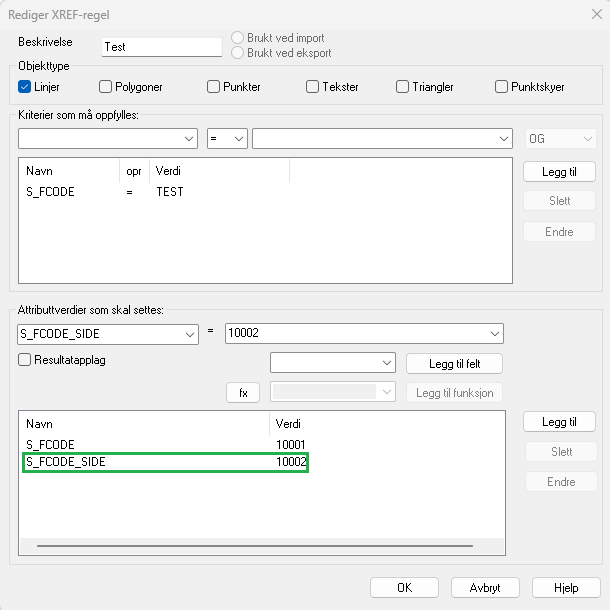
Task: Open help with Hjelp button
Action: coord(566,587)
